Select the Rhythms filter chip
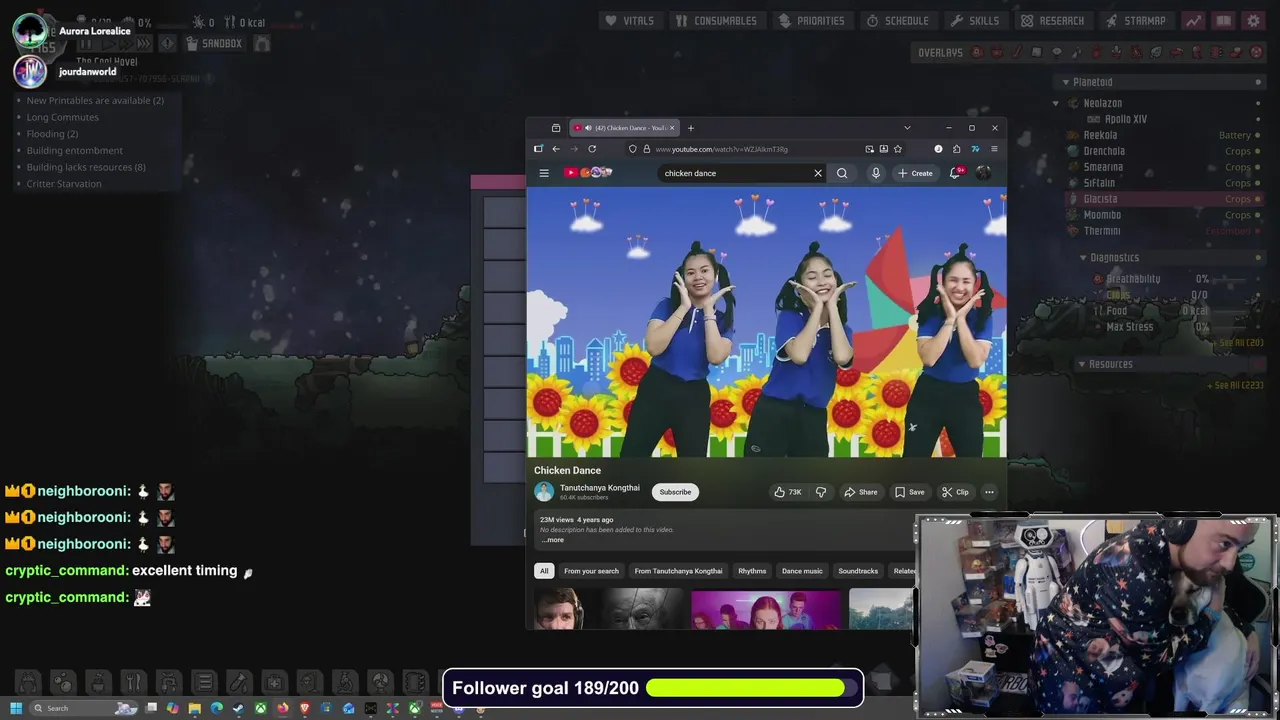 [x=752, y=571]
